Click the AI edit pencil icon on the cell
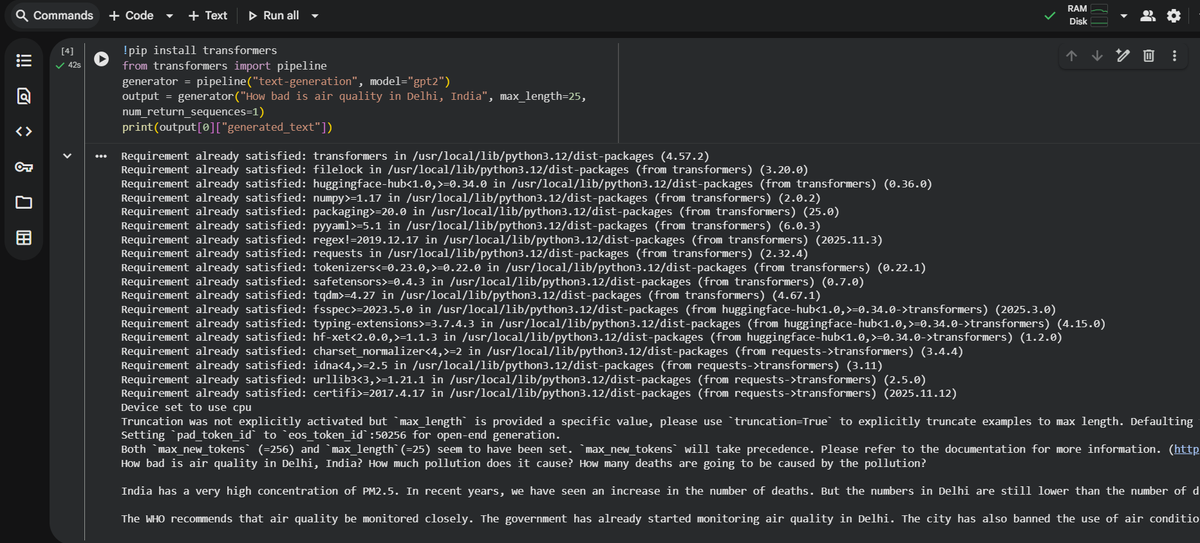 tap(1122, 56)
